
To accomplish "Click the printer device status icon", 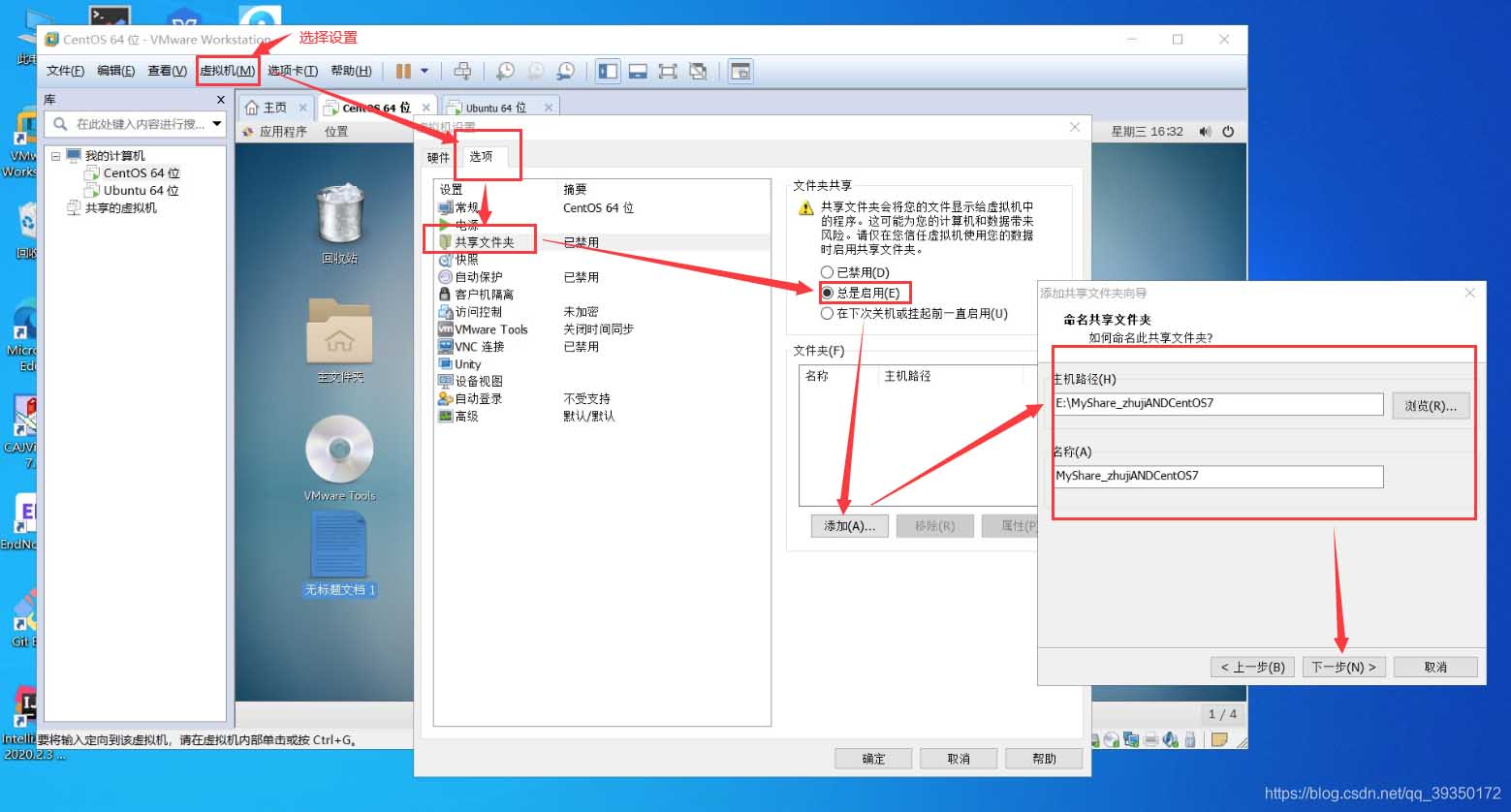I will click(1150, 739).
